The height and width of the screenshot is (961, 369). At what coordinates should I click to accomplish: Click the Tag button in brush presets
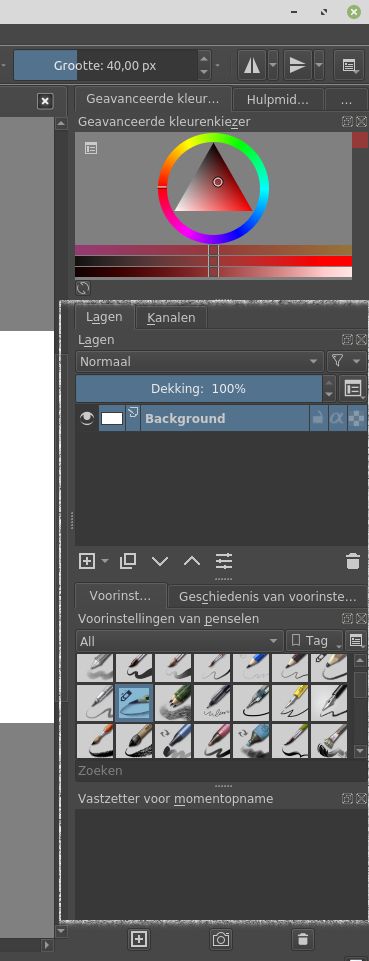pyautogui.click(x=314, y=641)
